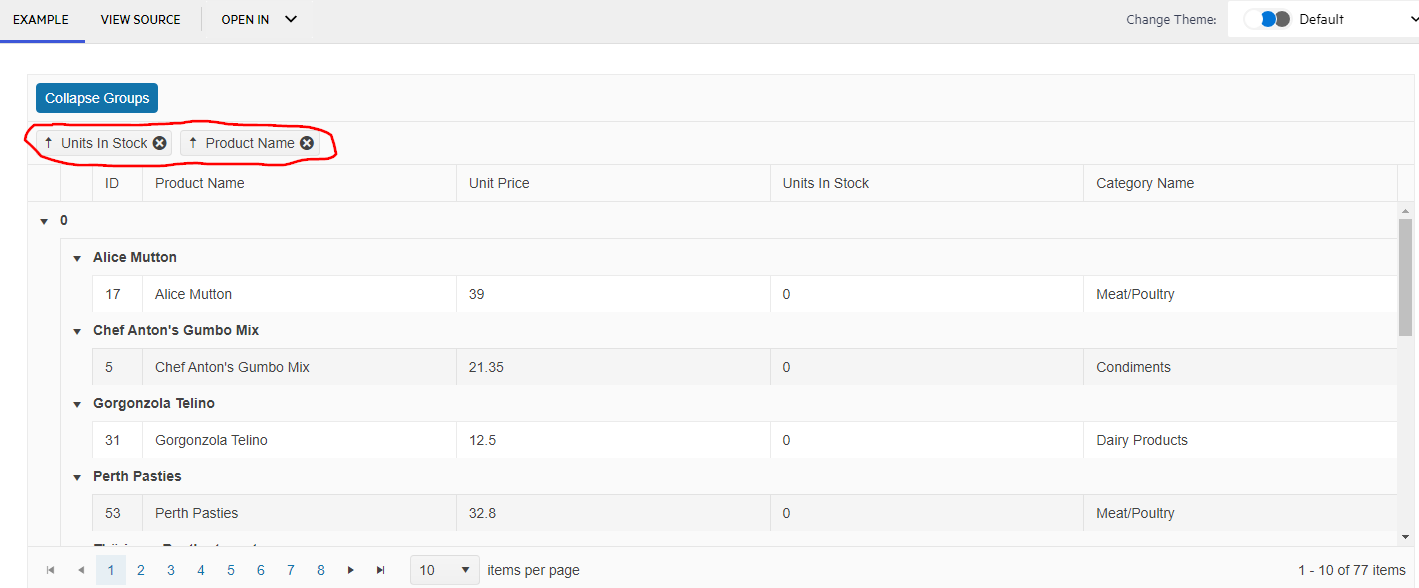Viewport: 1419px width, 588px height.
Task: Click the Collapse Groups button
Action: click(97, 98)
